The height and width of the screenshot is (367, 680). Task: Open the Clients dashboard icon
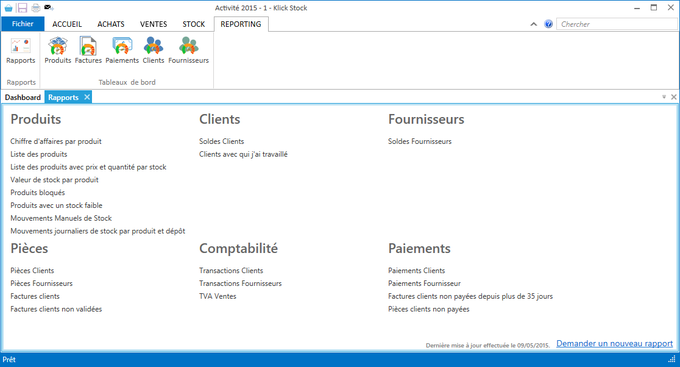[x=154, y=51]
